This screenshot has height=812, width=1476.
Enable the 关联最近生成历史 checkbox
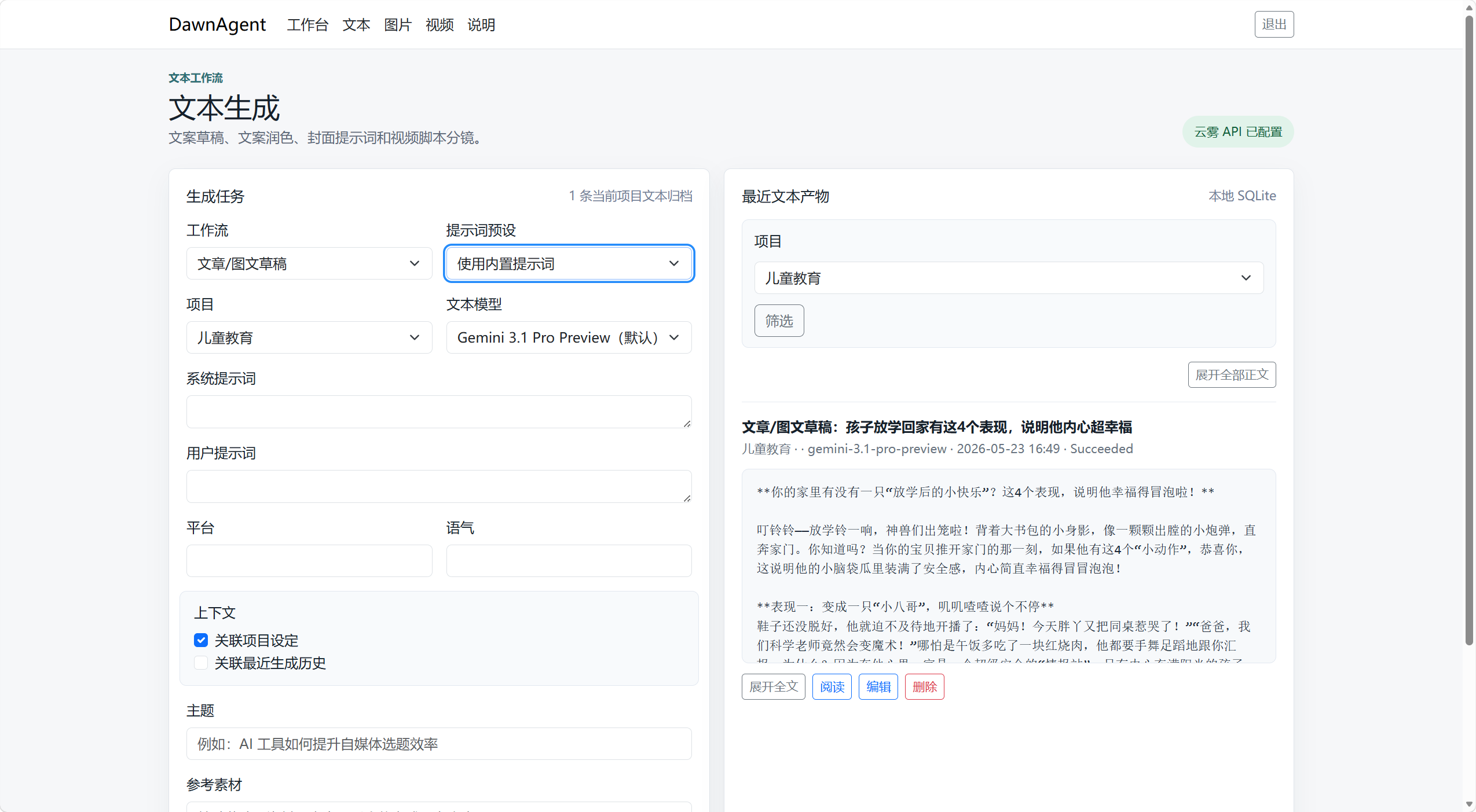click(201, 663)
